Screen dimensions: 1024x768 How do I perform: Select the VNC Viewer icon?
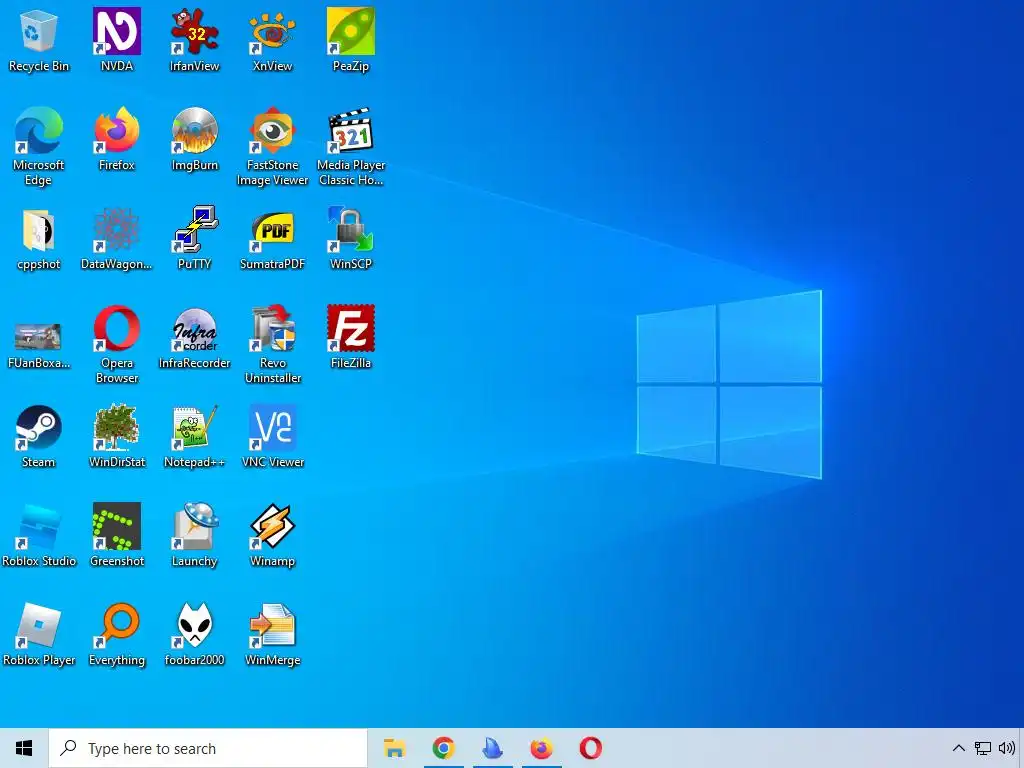point(272,438)
